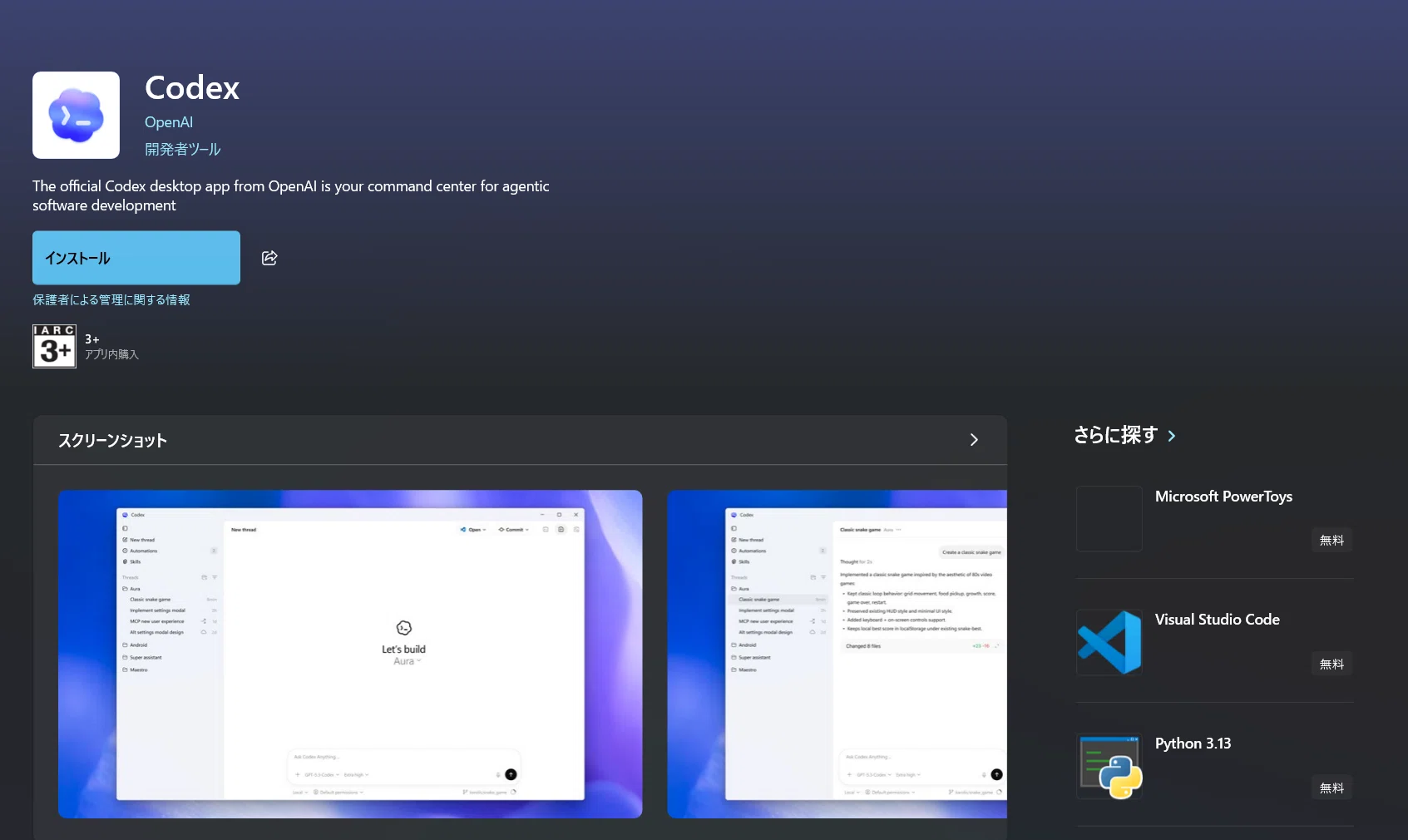Open the 開発者ツール category link

coord(183,149)
